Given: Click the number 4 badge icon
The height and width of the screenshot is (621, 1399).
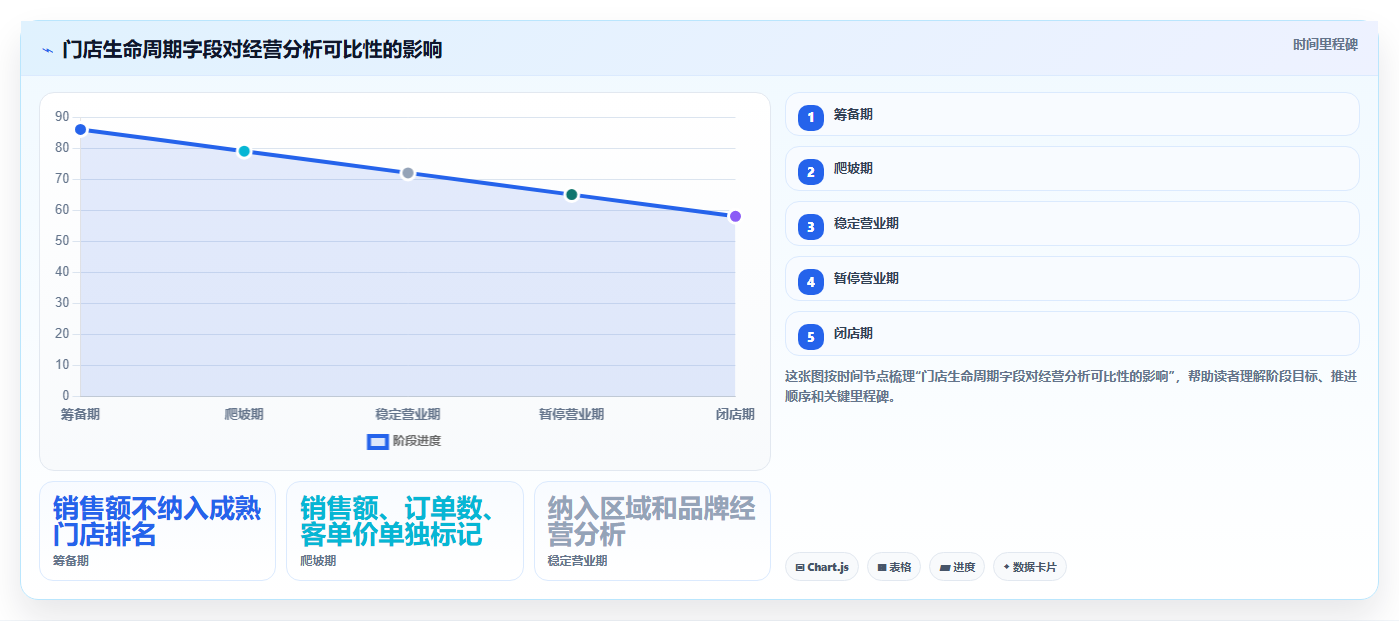Looking at the screenshot, I should click(x=811, y=282).
